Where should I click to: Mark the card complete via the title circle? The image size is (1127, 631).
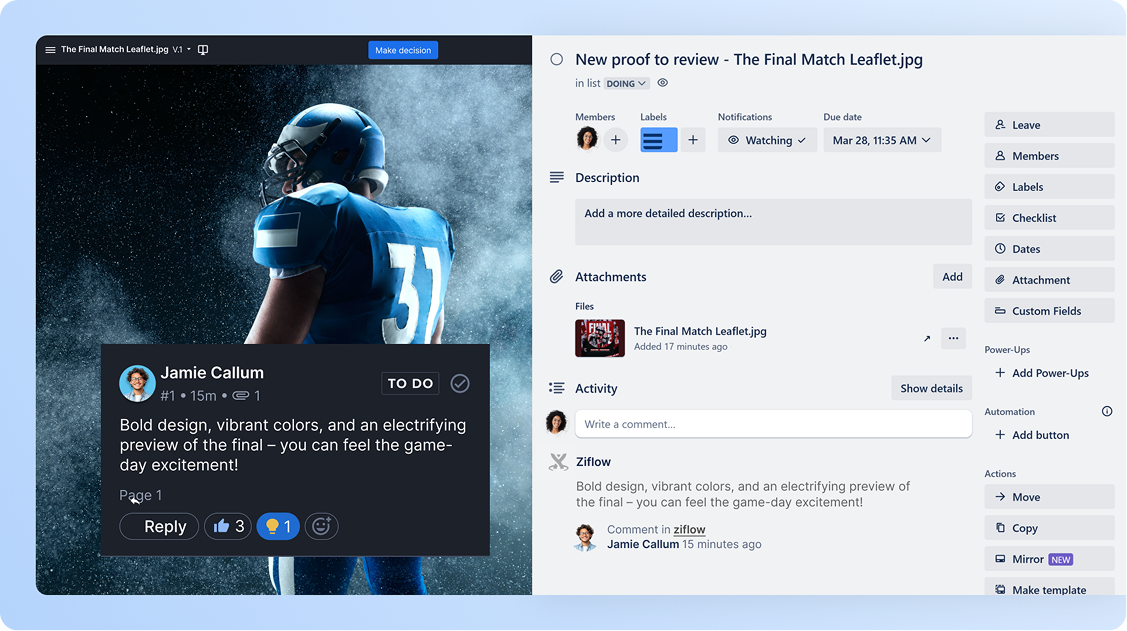[557, 59]
